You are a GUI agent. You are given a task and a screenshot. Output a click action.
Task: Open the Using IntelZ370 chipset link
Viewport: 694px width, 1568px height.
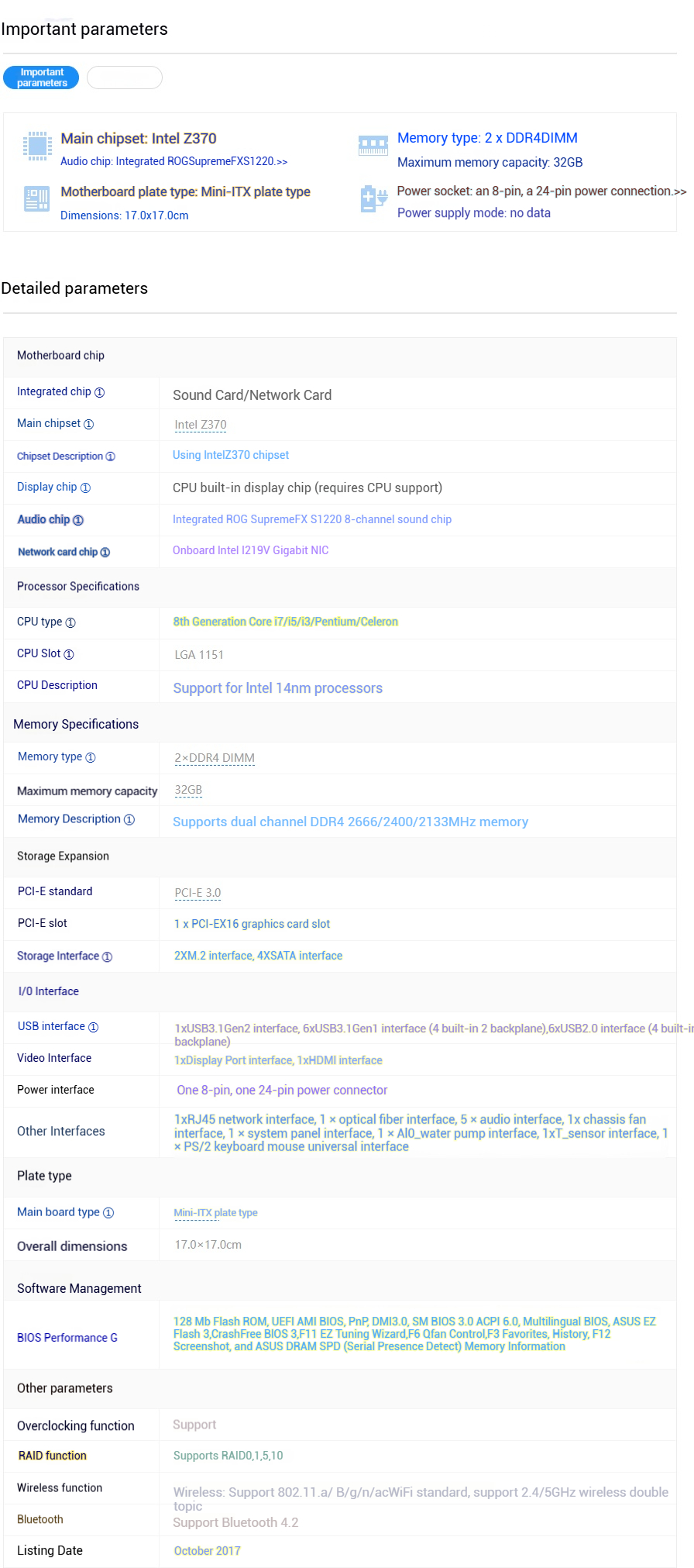point(231,455)
